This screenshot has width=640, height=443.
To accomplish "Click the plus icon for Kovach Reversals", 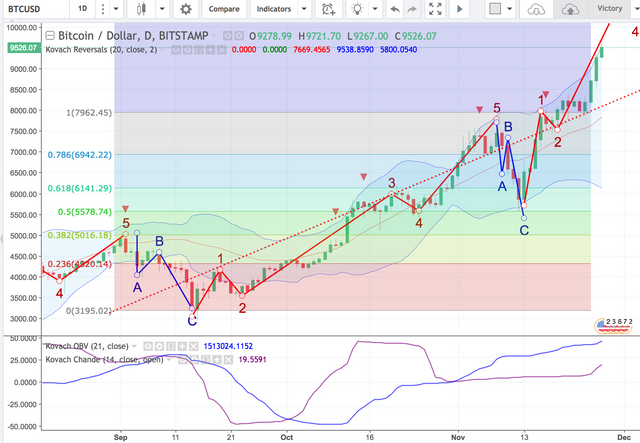I will [x=210, y=50].
